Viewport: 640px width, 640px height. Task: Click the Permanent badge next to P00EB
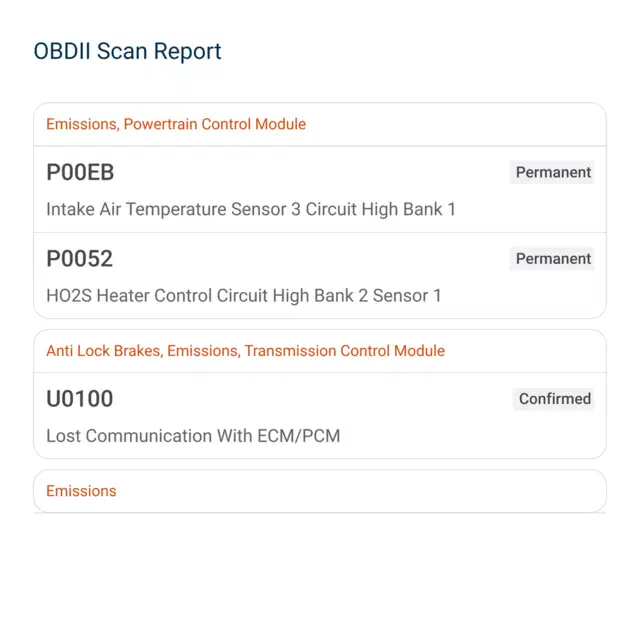[x=552, y=172]
